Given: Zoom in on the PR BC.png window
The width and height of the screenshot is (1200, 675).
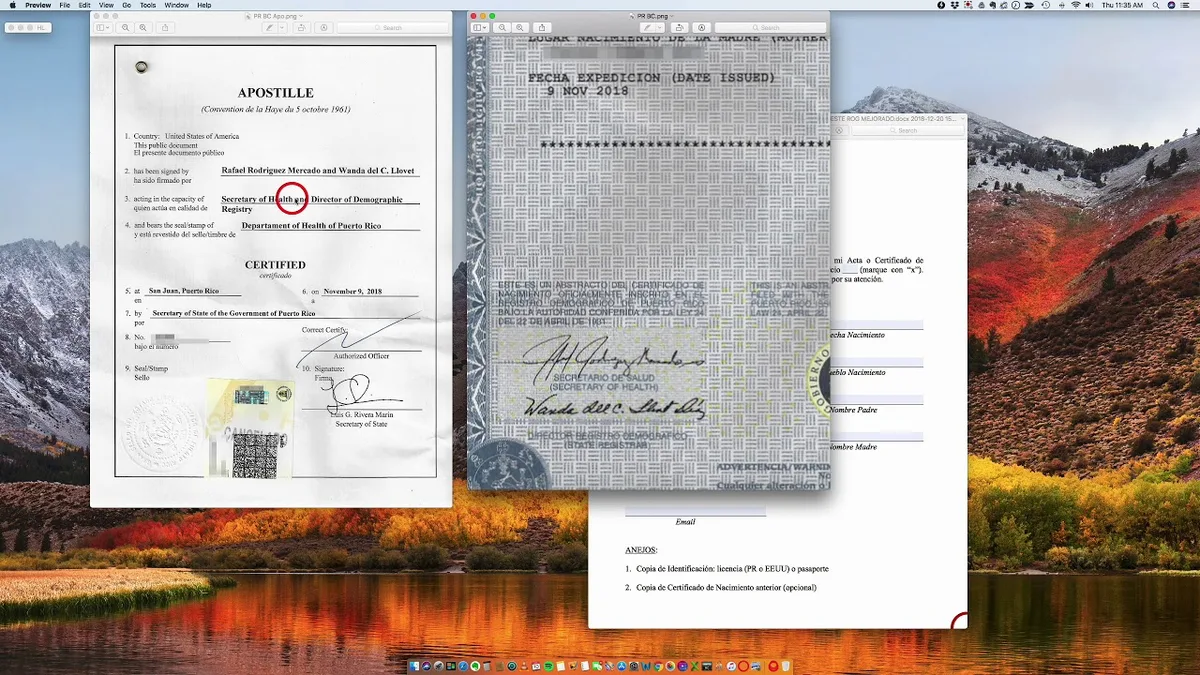Looking at the screenshot, I should pos(518,27).
